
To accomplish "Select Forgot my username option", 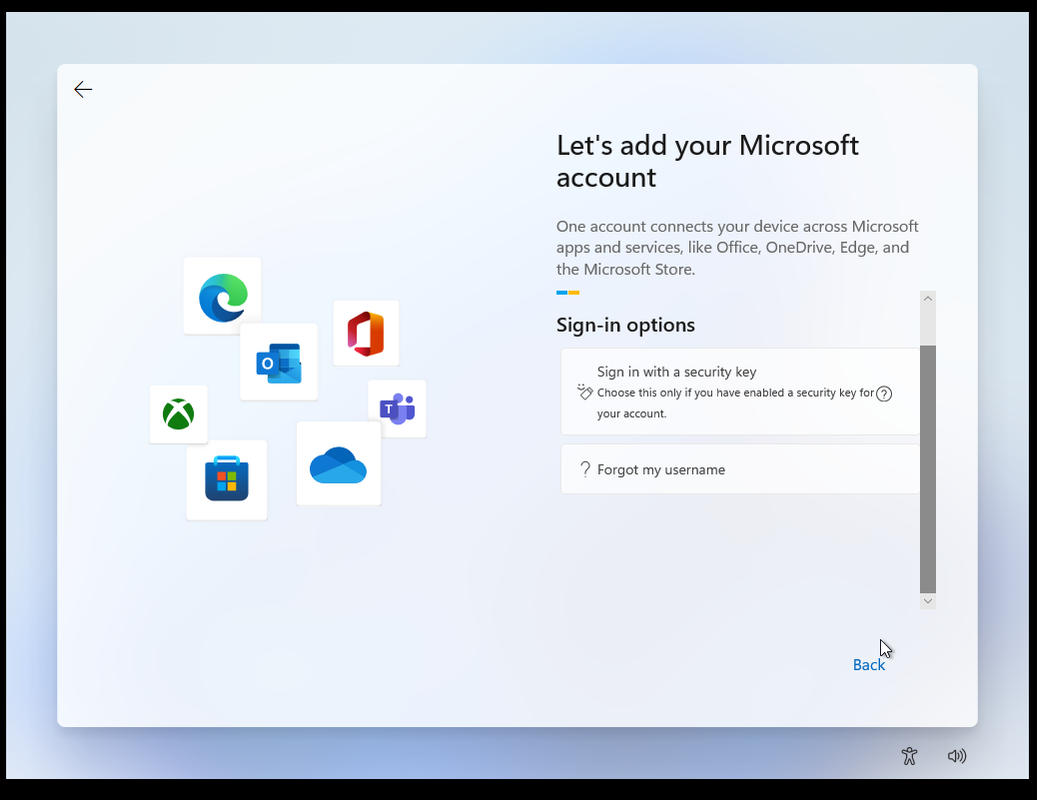I will click(740, 469).
